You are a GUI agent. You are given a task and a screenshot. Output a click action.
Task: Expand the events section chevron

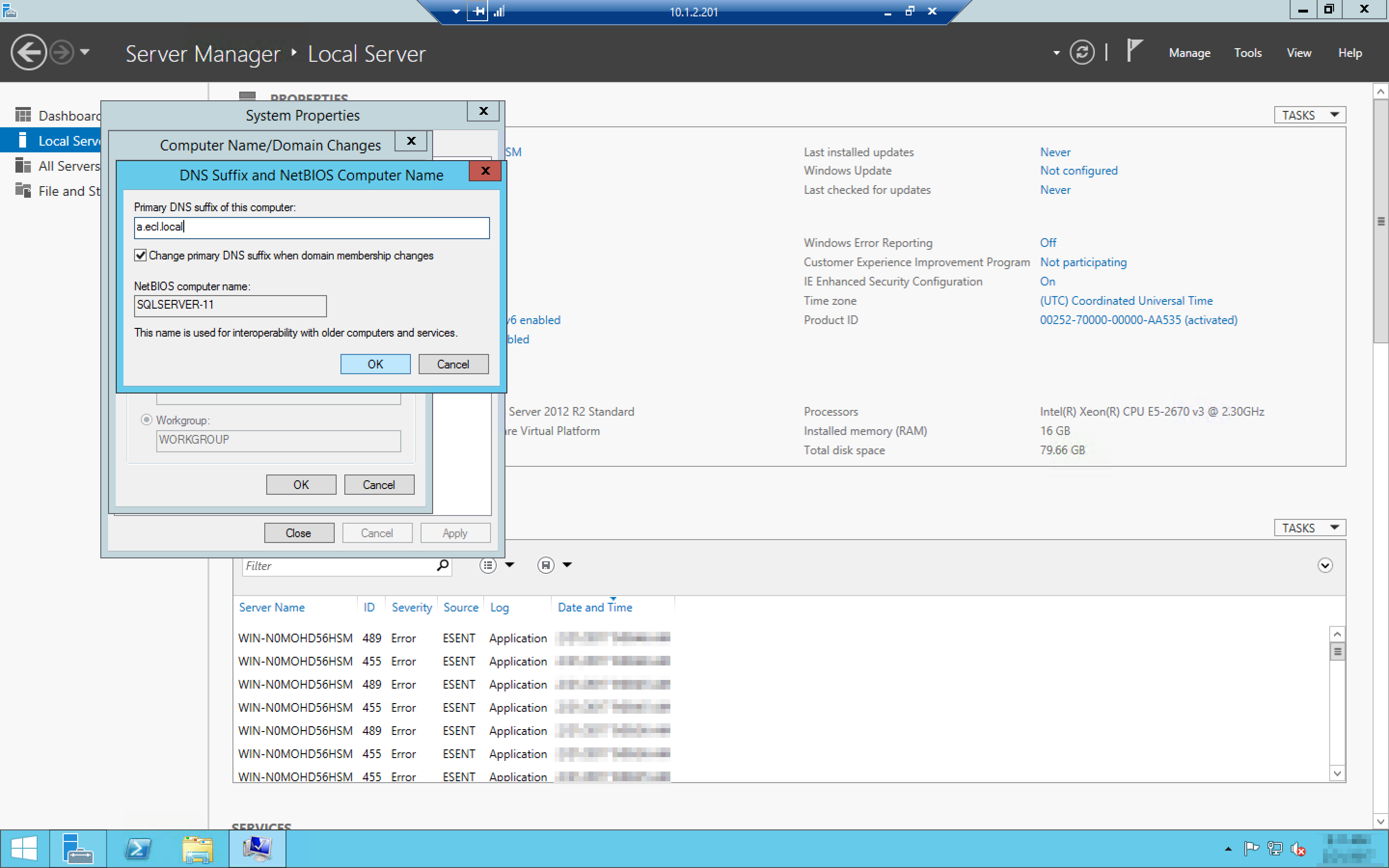pyautogui.click(x=1324, y=566)
